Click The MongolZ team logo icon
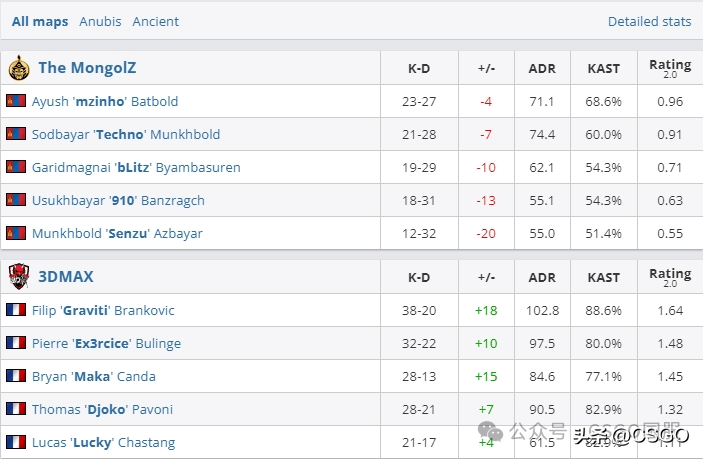 (19, 68)
